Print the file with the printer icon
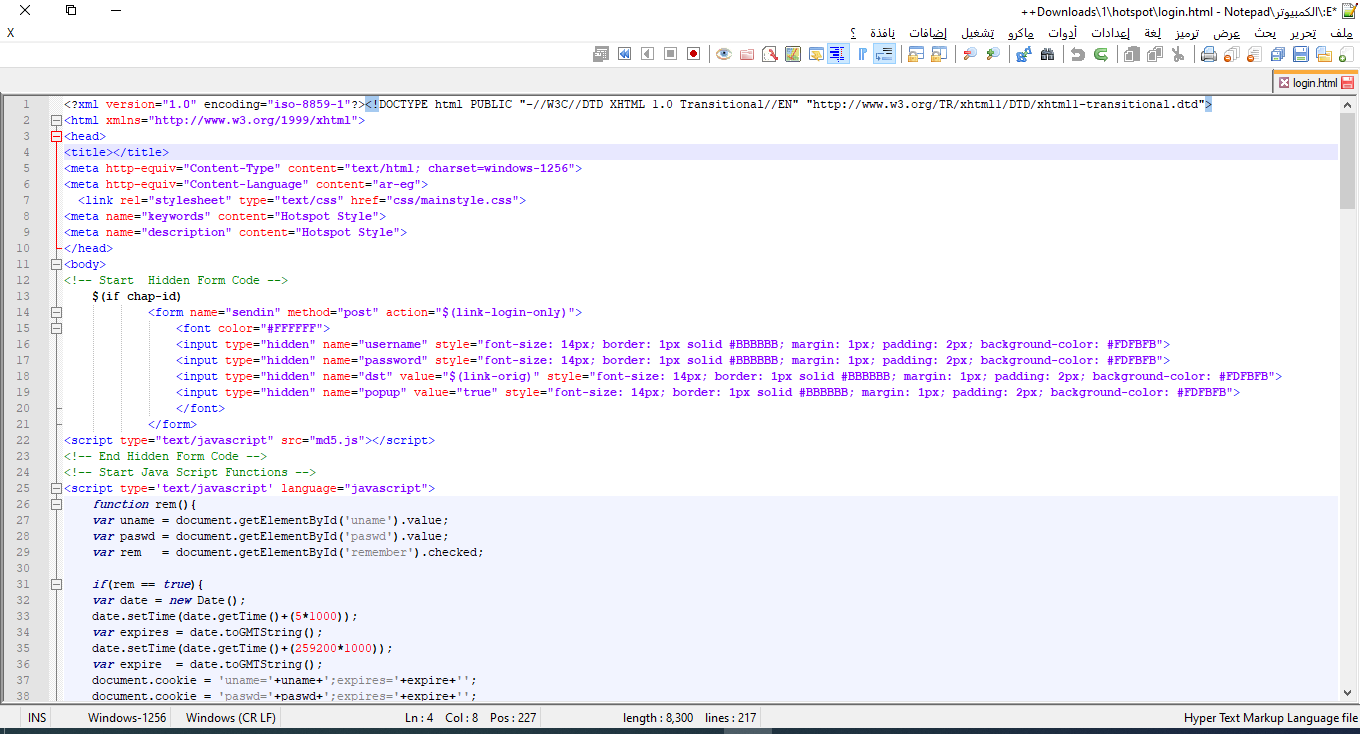1360x734 pixels. (1208, 54)
